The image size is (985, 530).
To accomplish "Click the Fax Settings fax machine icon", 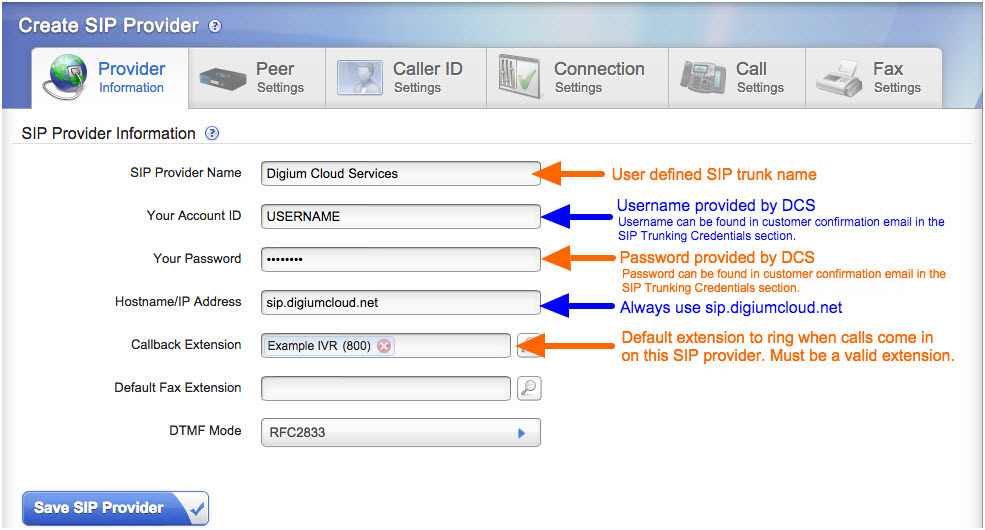I will click(839, 78).
